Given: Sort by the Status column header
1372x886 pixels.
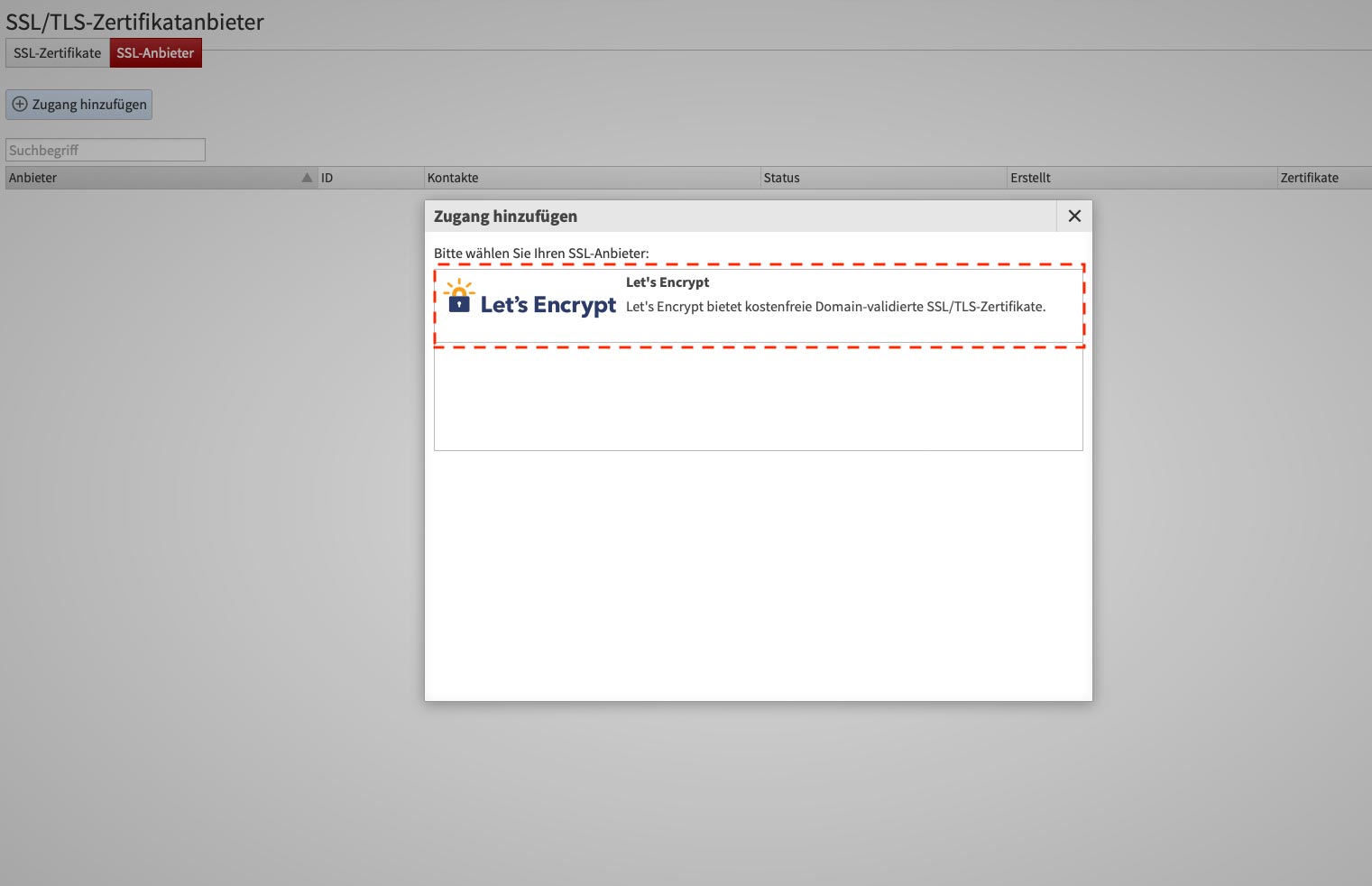Looking at the screenshot, I should coord(884,178).
